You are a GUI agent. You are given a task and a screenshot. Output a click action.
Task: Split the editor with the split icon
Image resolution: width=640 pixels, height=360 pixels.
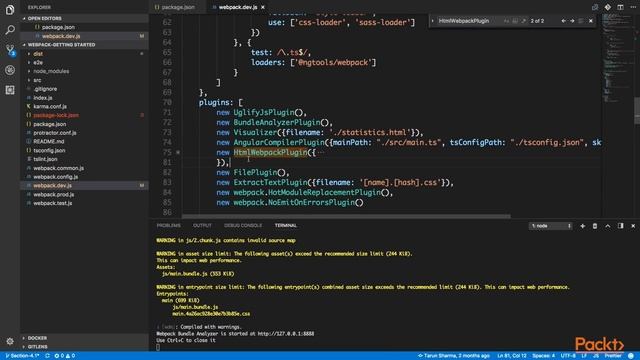(x=620, y=7)
